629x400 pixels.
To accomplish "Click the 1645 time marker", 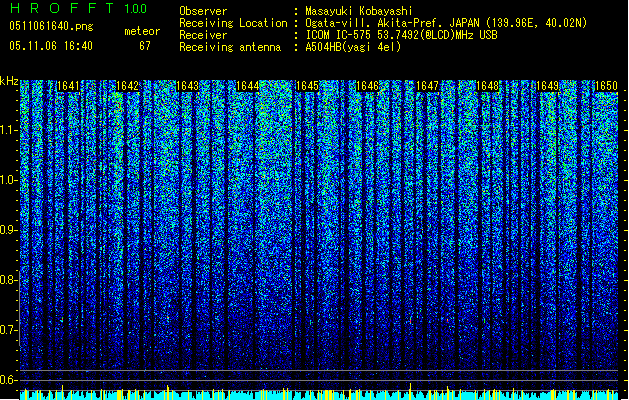I will (307, 86).
